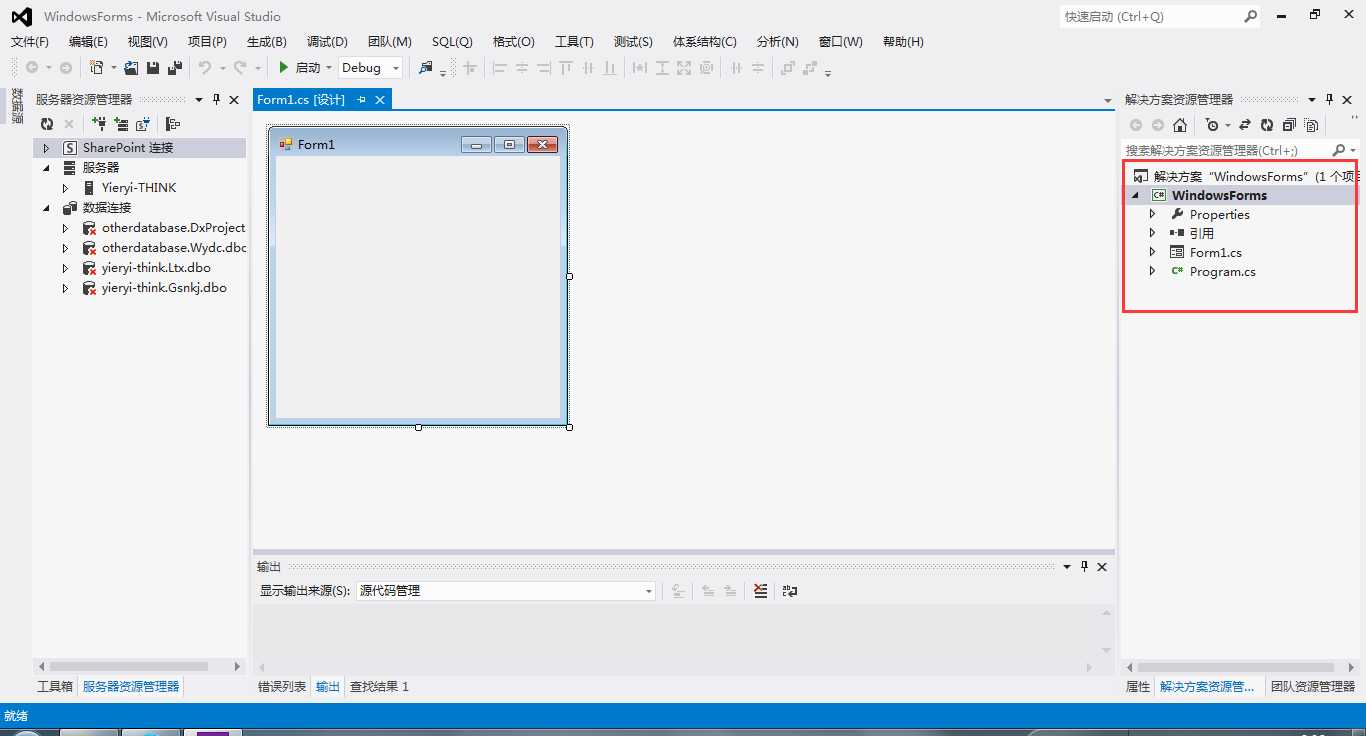The height and width of the screenshot is (736, 1366).
Task: Collapse the 服务器 node
Action: 45,168
